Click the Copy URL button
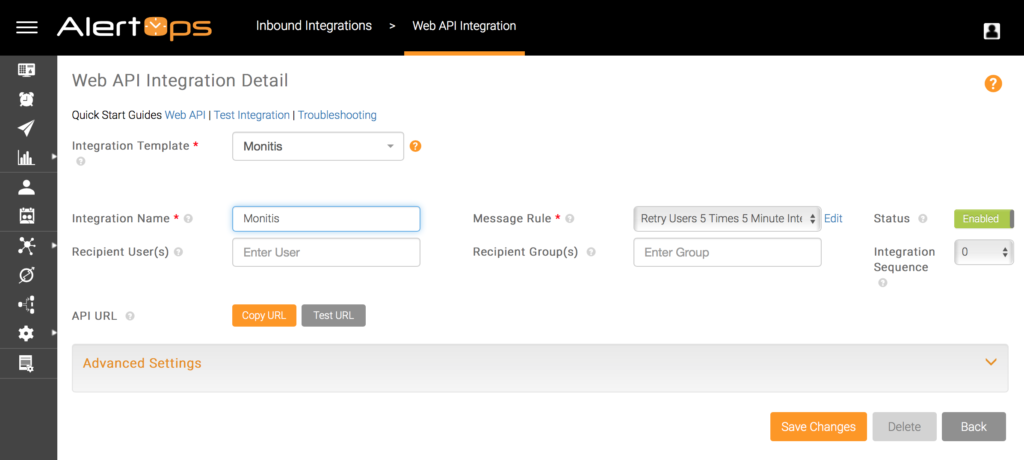This screenshot has width=1024, height=460. point(264,316)
